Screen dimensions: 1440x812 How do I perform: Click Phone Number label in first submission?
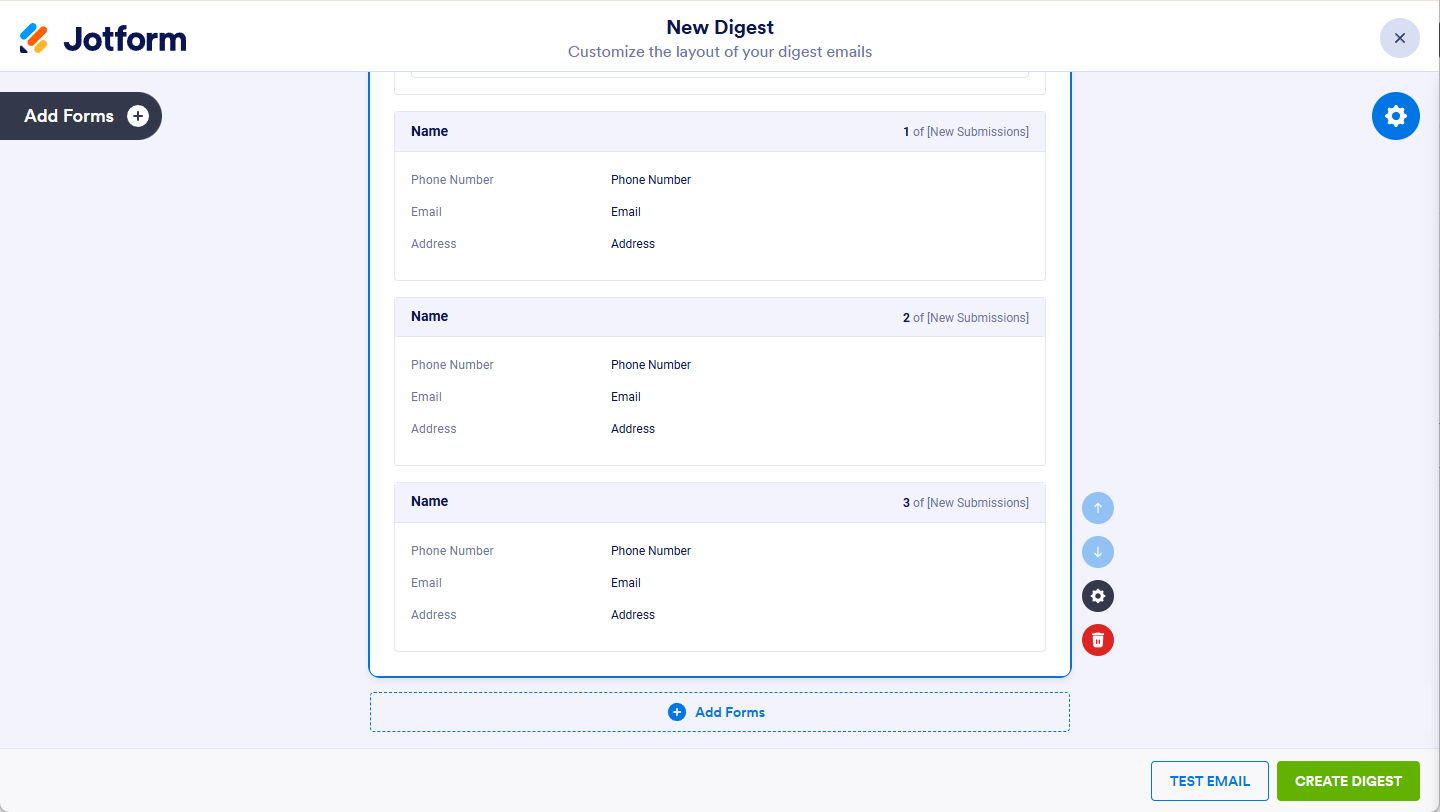(x=452, y=180)
